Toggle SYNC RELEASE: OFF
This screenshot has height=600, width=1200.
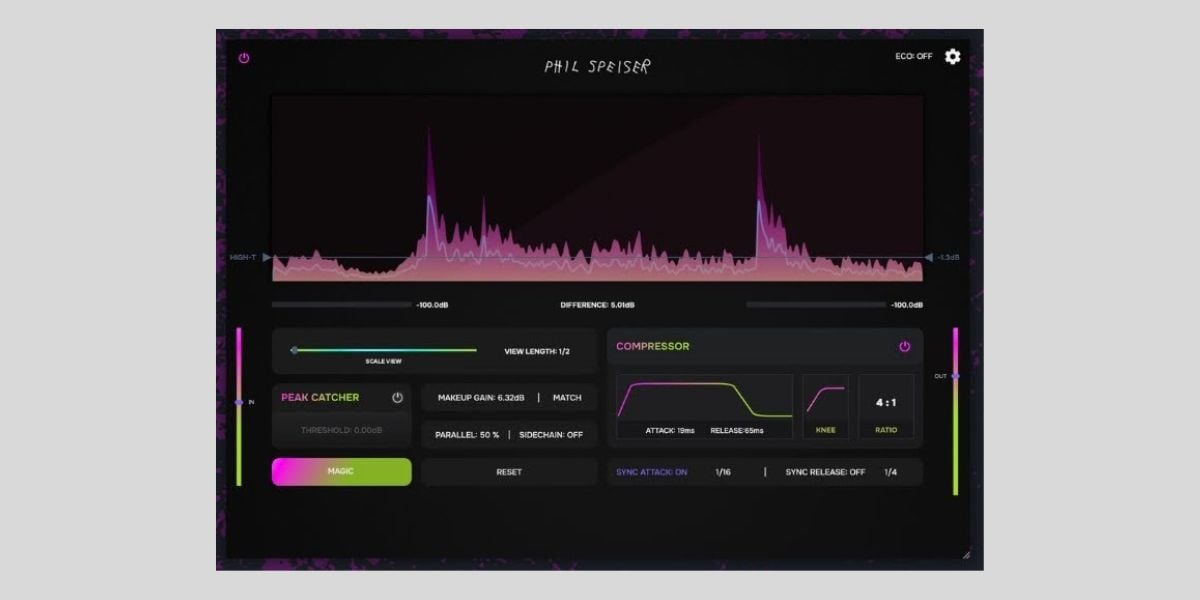[825, 472]
